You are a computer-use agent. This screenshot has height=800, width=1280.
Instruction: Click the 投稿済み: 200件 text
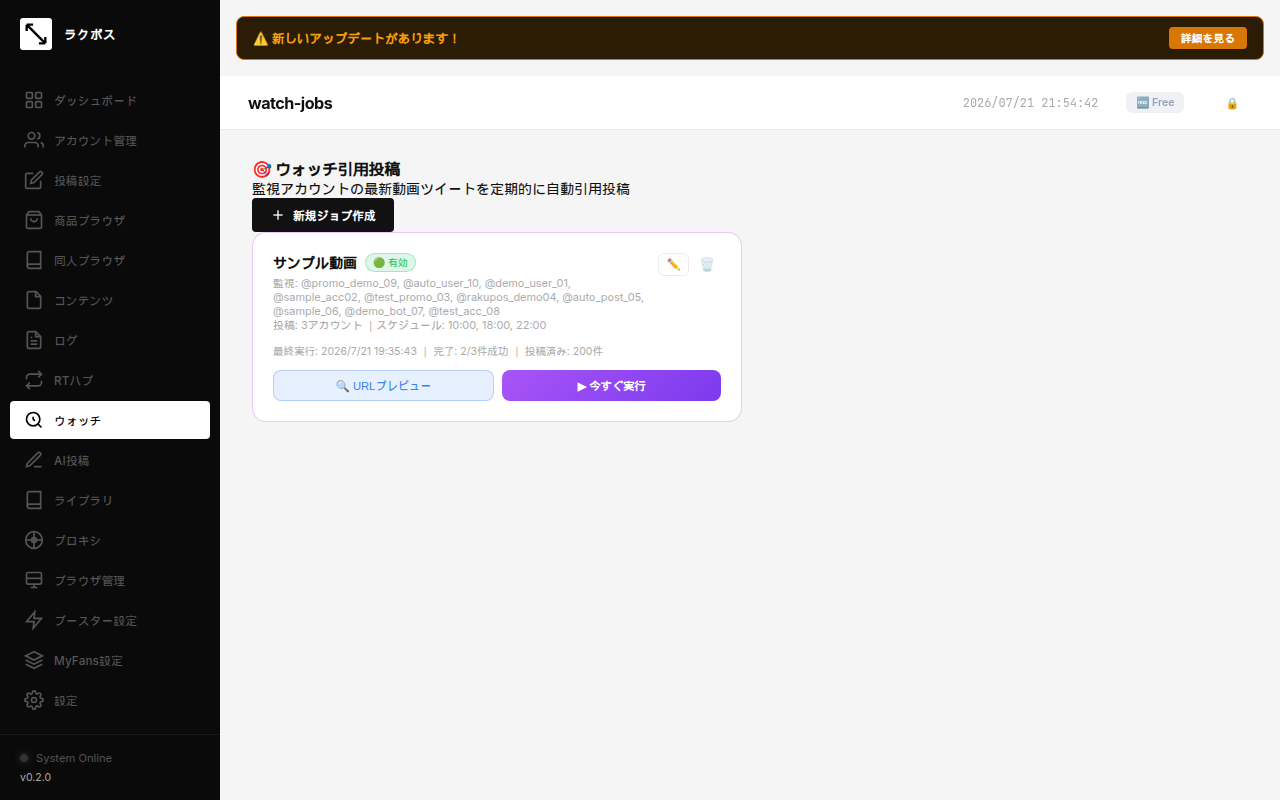coord(564,351)
